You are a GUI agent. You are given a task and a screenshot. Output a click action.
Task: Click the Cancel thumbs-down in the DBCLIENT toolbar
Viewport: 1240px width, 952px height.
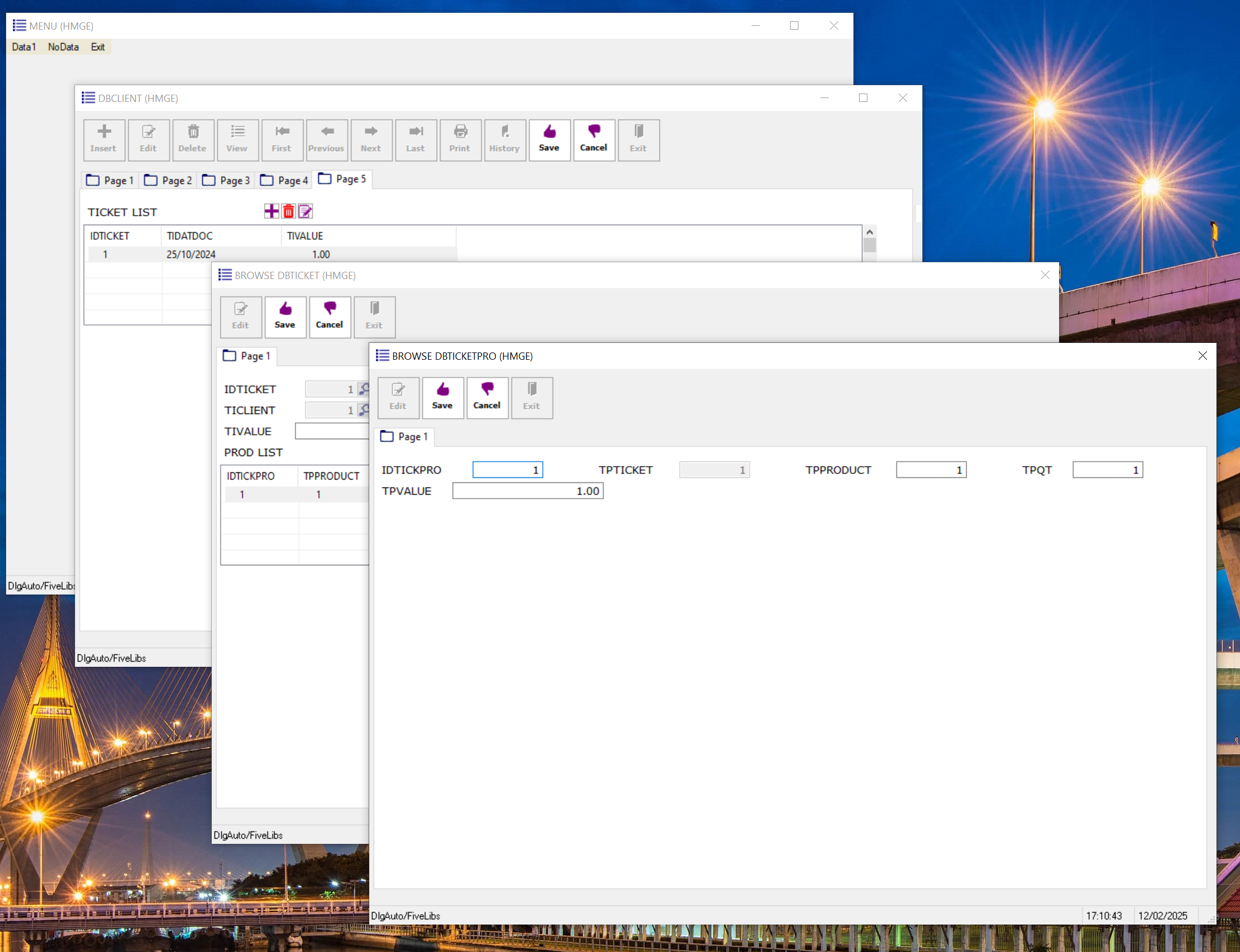[x=593, y=140]
